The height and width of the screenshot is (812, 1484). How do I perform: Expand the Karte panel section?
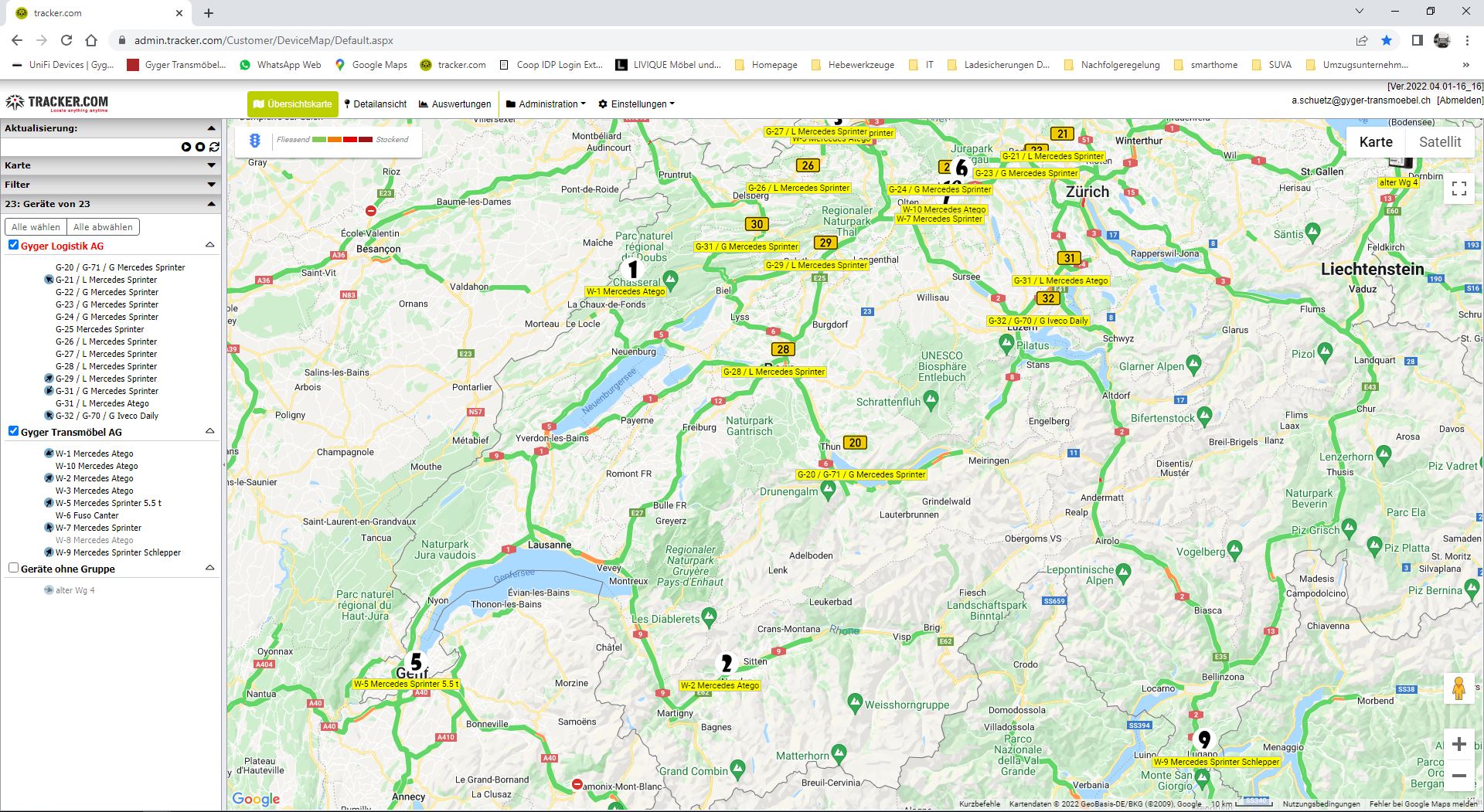(211, 165)
